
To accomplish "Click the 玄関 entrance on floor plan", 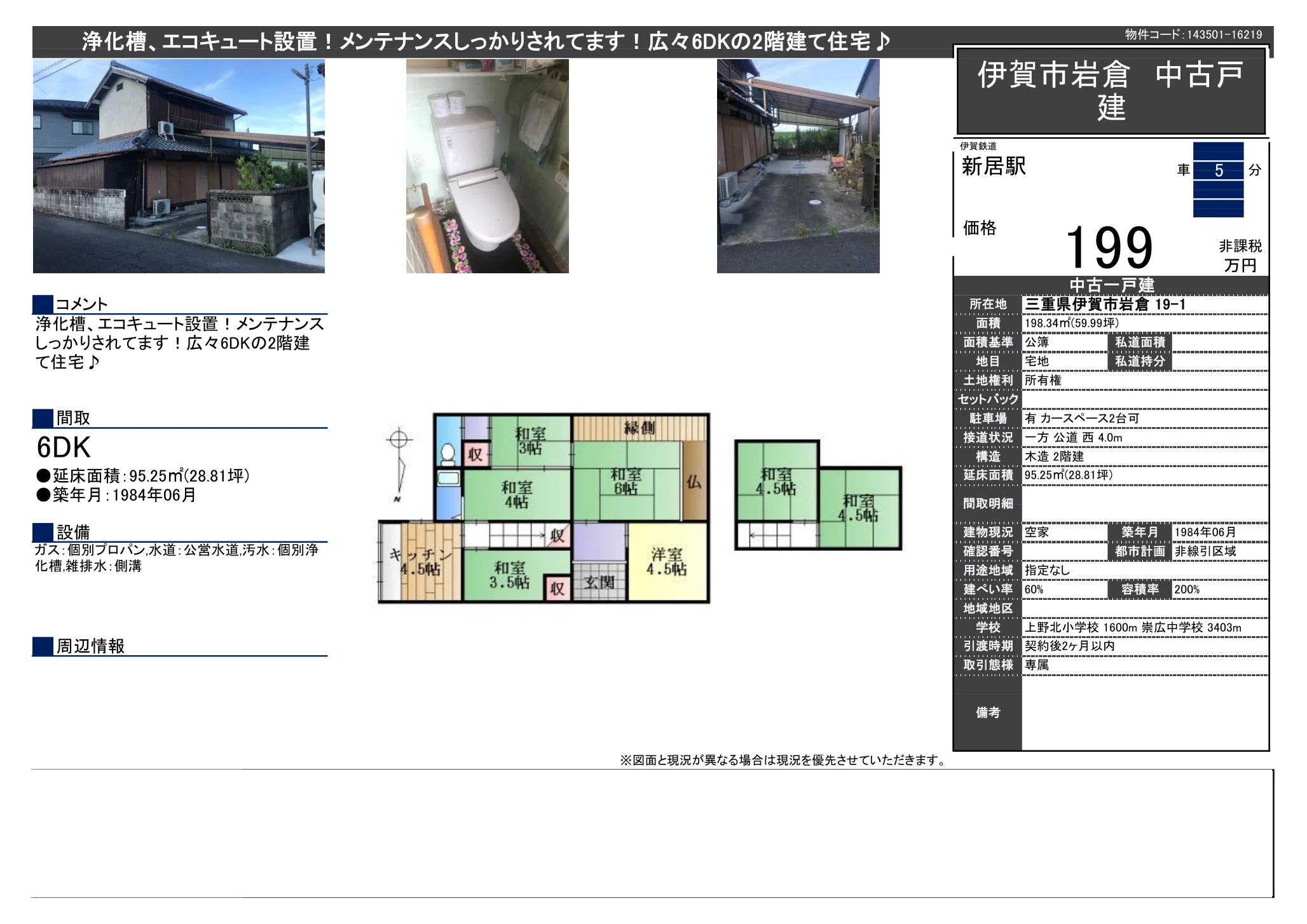I will (x=599, y=581).
